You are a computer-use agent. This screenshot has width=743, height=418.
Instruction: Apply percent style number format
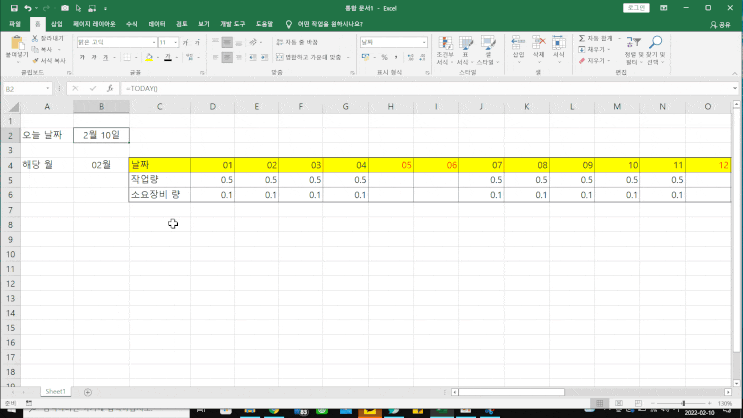(384, 57)
